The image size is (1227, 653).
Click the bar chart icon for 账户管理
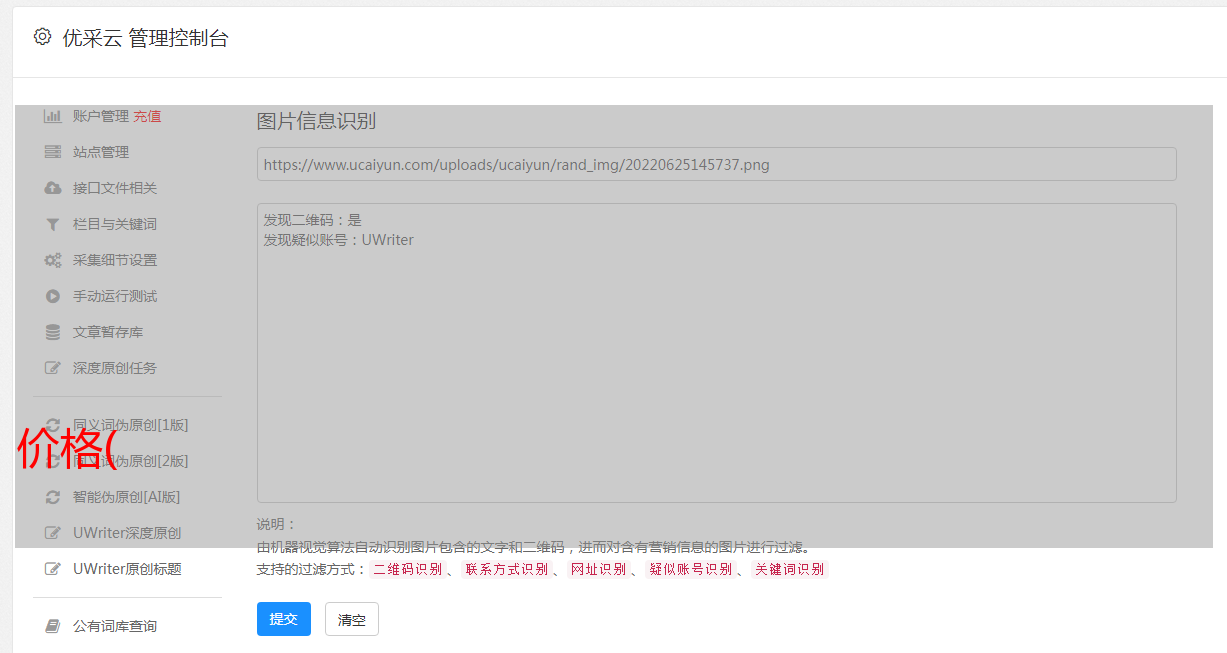click(x=53, y=116)
